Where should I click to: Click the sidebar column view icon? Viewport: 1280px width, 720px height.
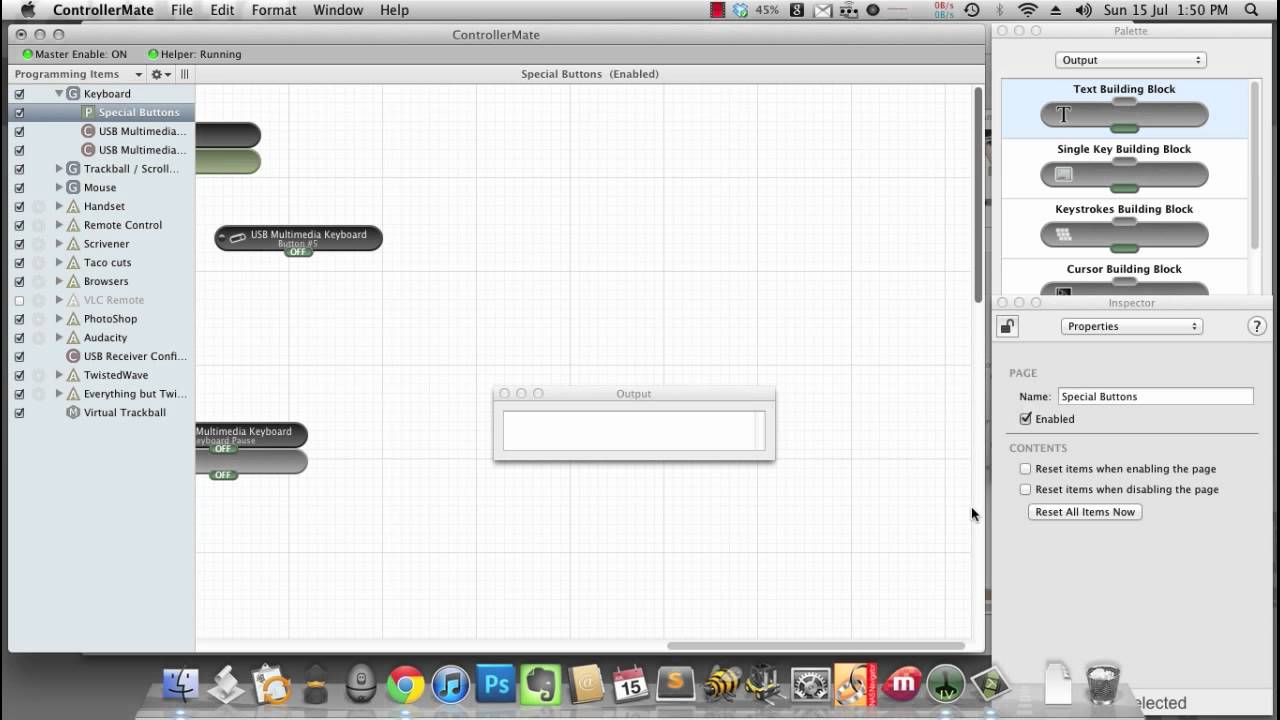185,74
